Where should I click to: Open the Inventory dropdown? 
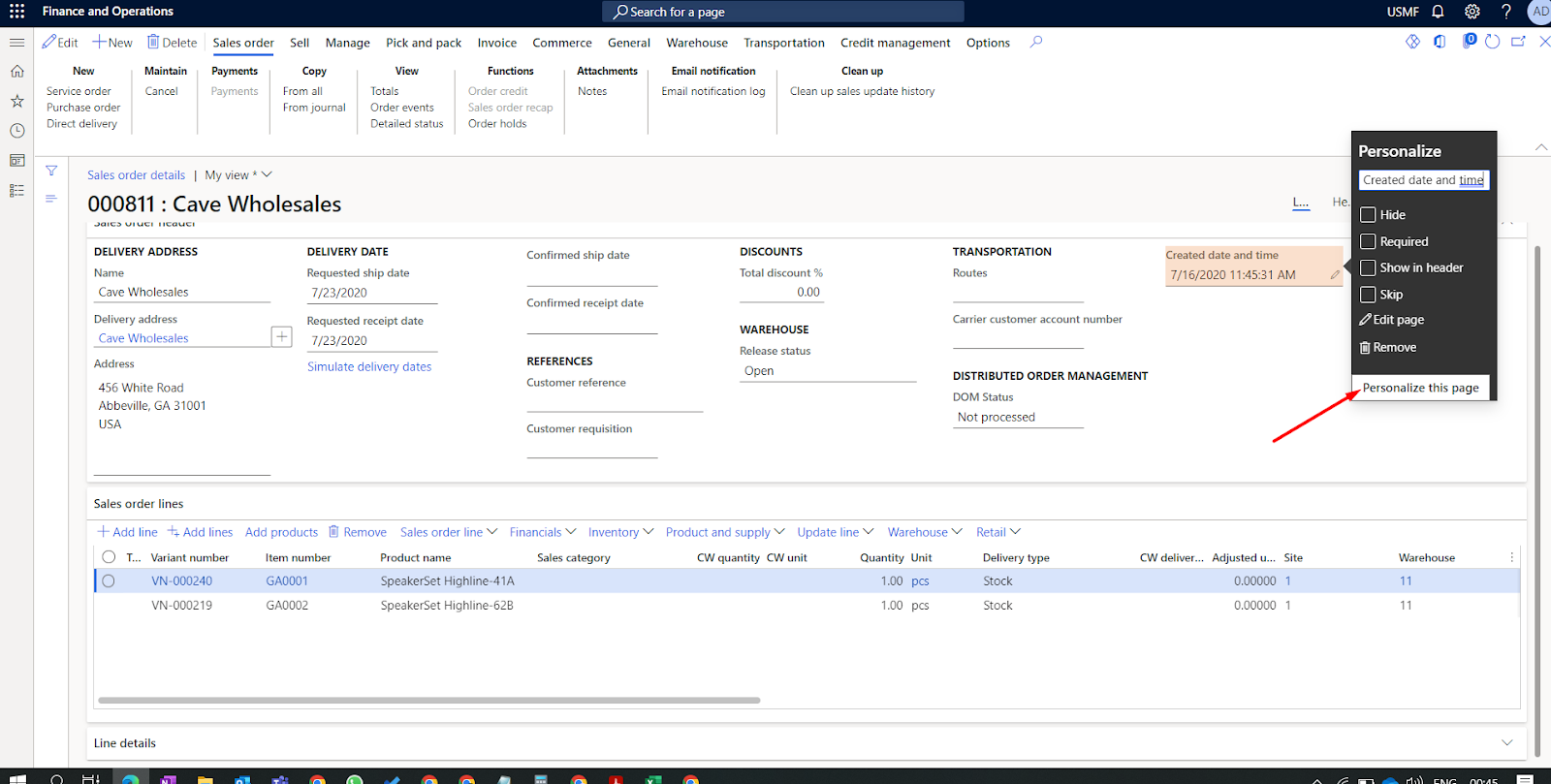(621, 532)
